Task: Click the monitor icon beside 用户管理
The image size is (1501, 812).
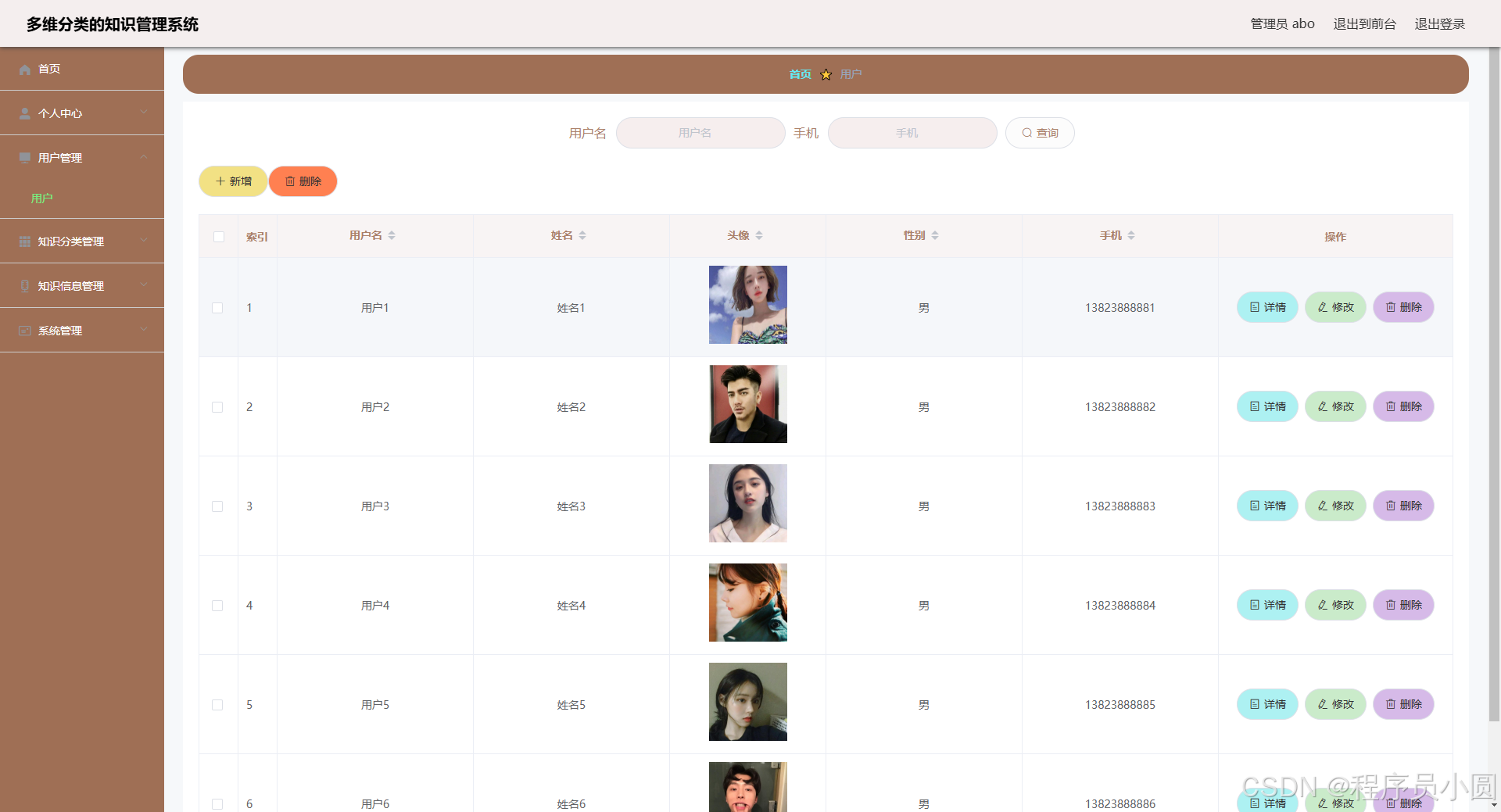Action: tap(25, 158)
